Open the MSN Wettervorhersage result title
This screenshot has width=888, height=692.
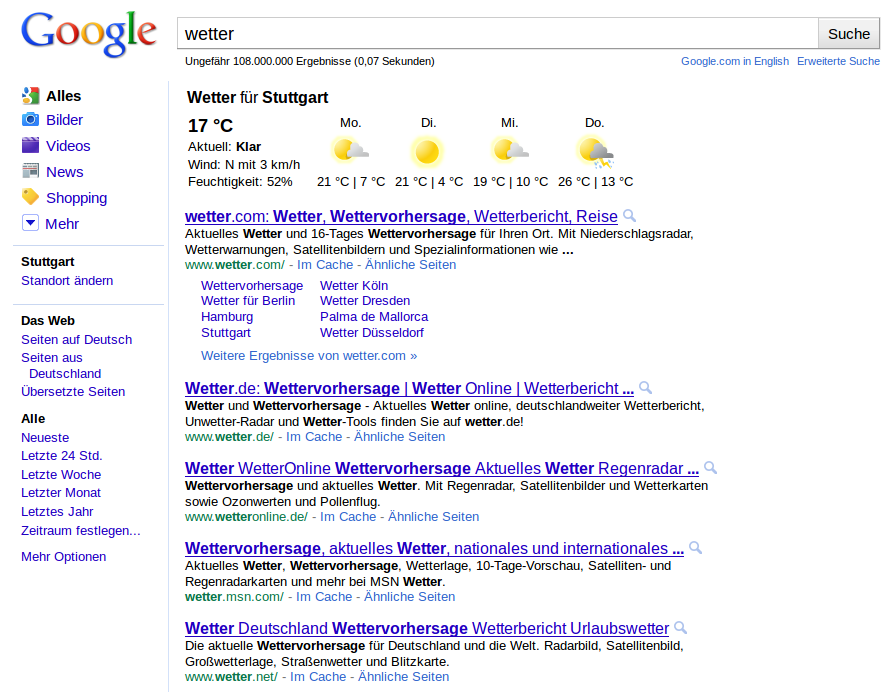434,548
